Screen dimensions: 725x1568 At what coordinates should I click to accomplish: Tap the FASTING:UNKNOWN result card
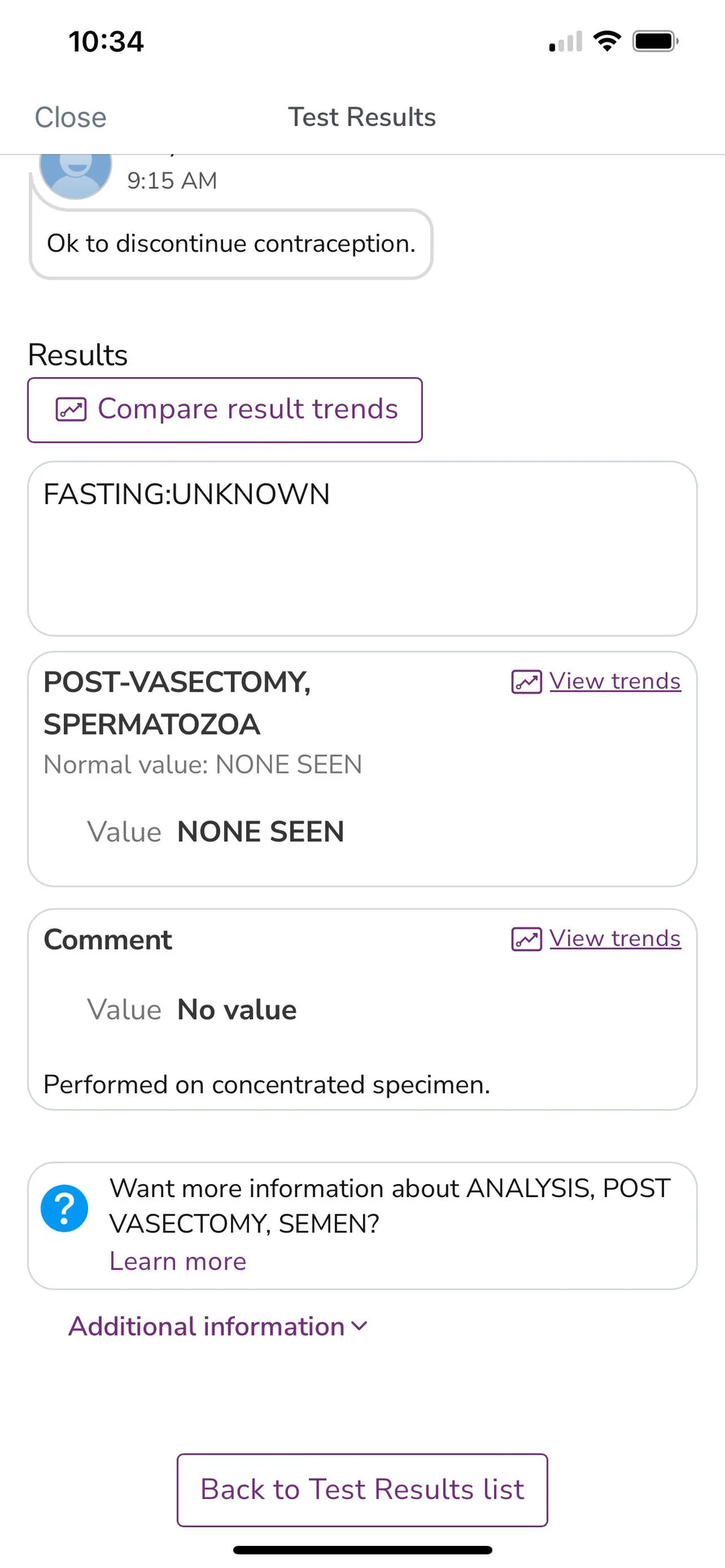coord(362,548)
